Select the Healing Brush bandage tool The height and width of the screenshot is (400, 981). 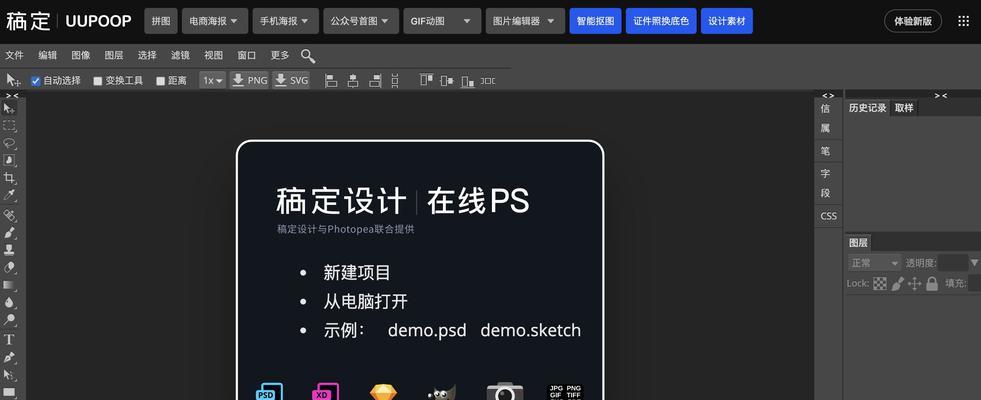(9, 216)
